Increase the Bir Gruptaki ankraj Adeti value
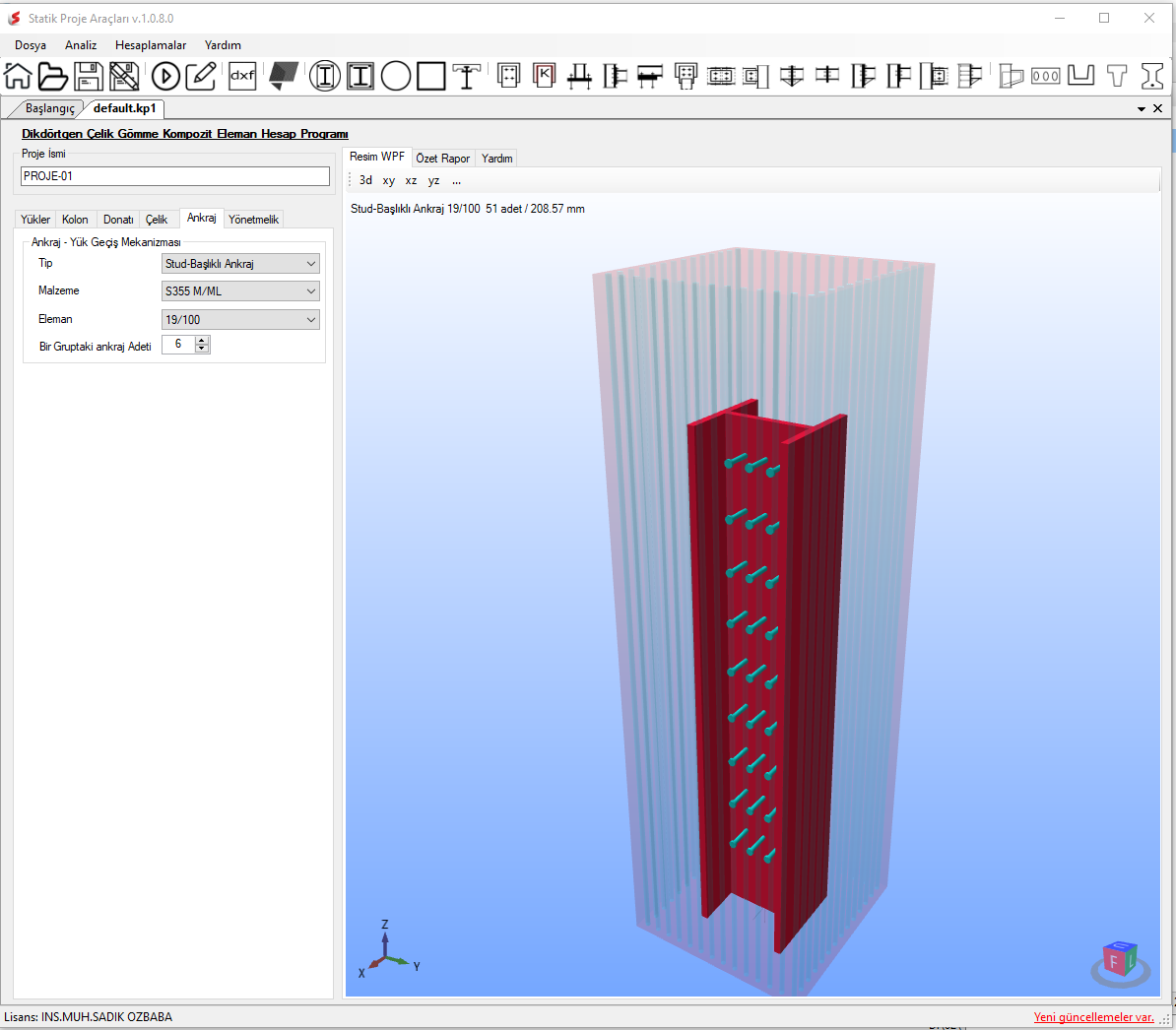 tap(202, 340)
